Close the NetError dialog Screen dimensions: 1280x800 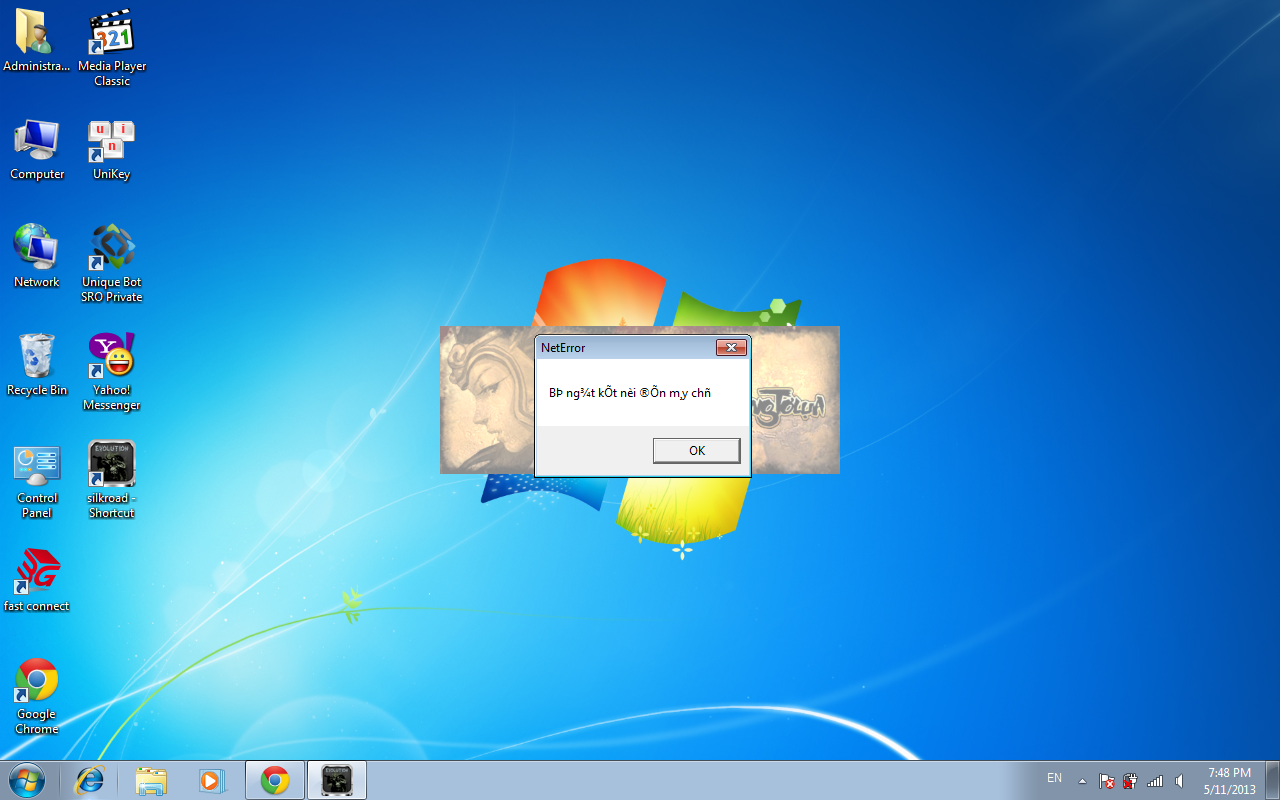(731, 348)
